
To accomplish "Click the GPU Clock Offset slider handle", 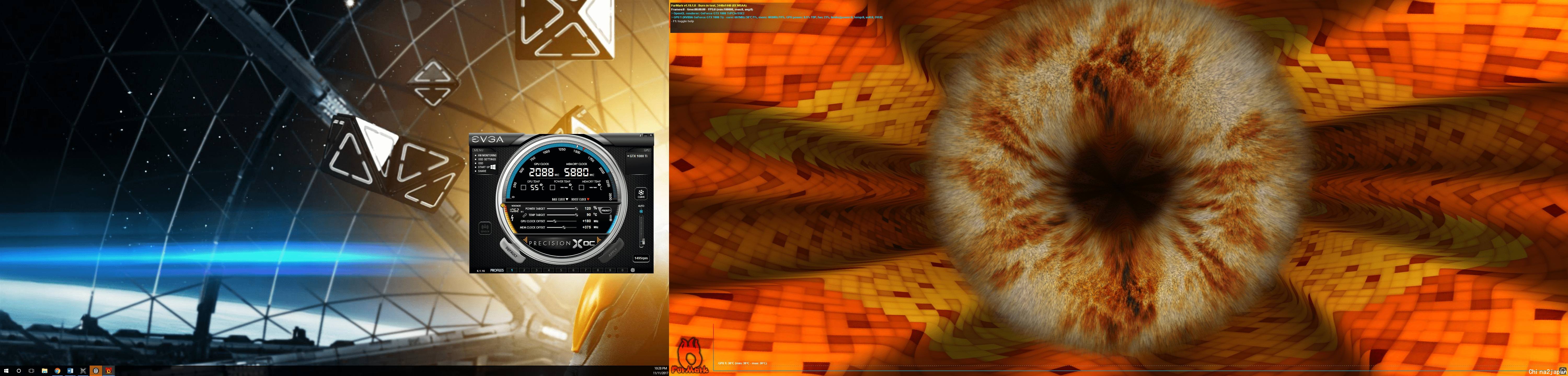I will pos(555,221).
